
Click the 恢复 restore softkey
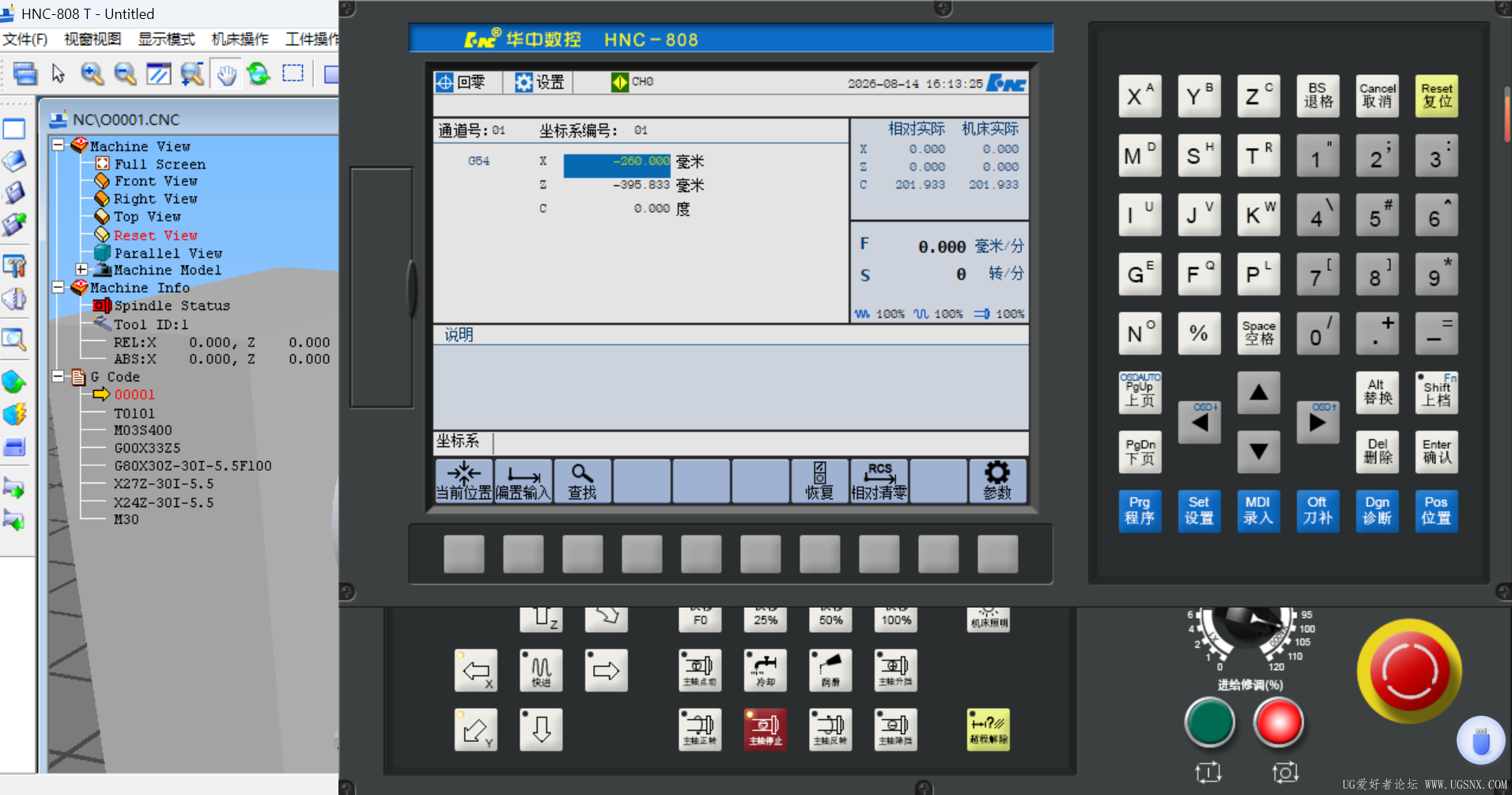[x=819, y=481]
